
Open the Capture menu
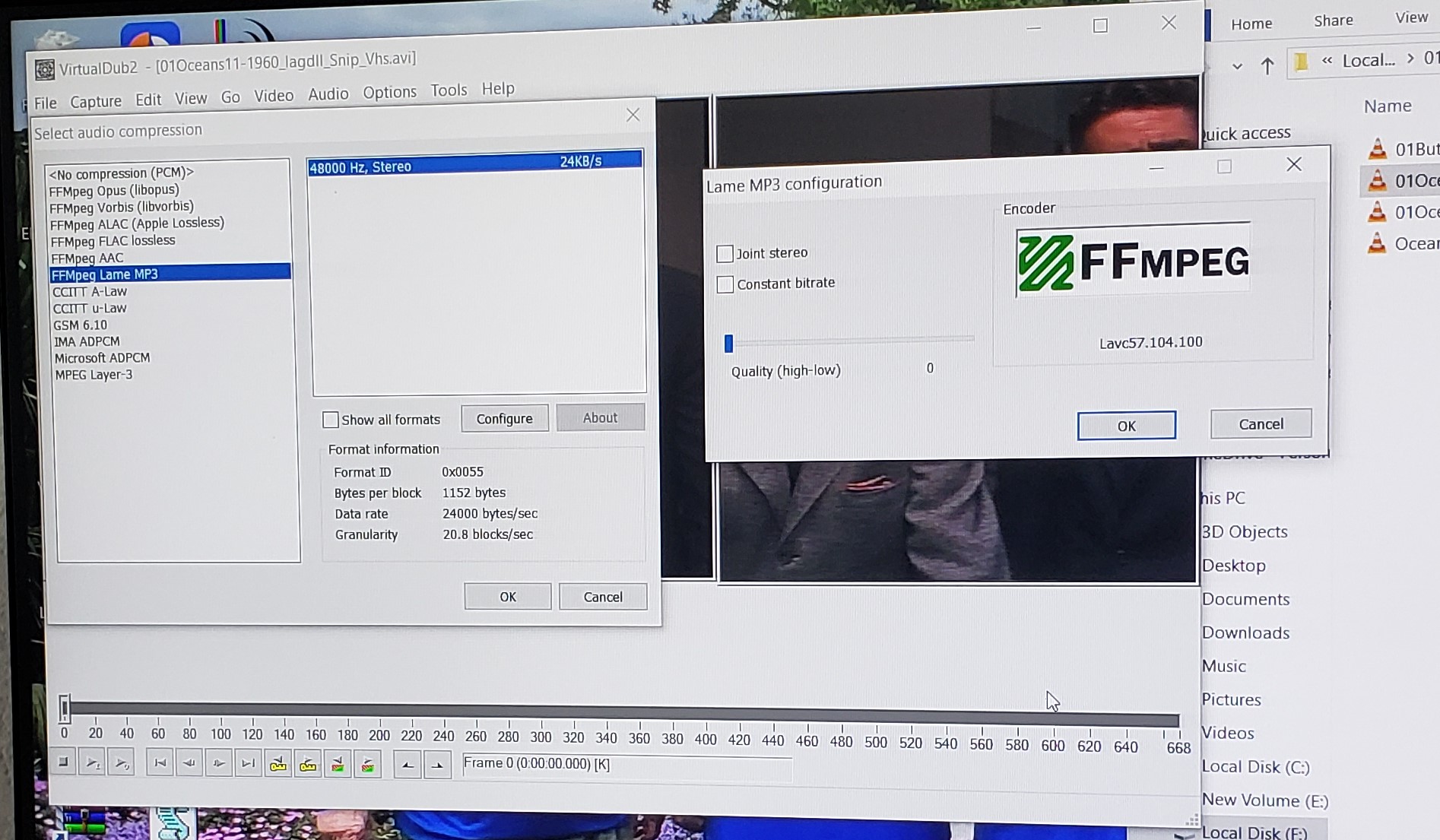96,101
